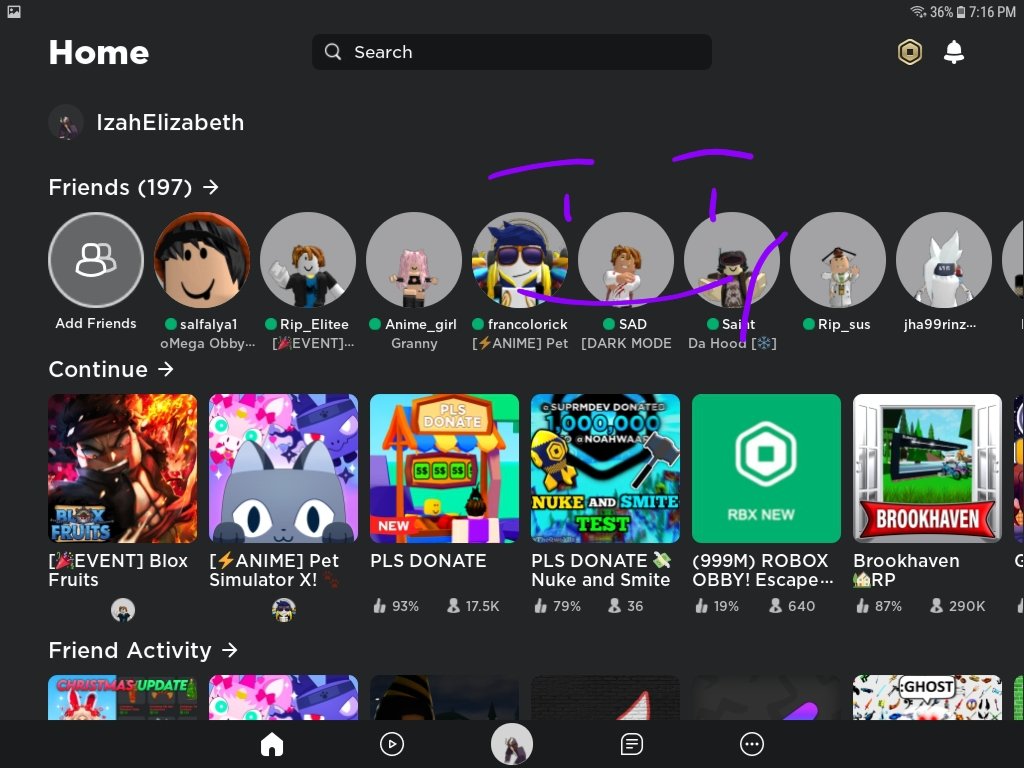Open Brookhaven RP game thumbnail
Image resolution: width=1024 pixels, height=768 pixels.
[x=927, y=468]
